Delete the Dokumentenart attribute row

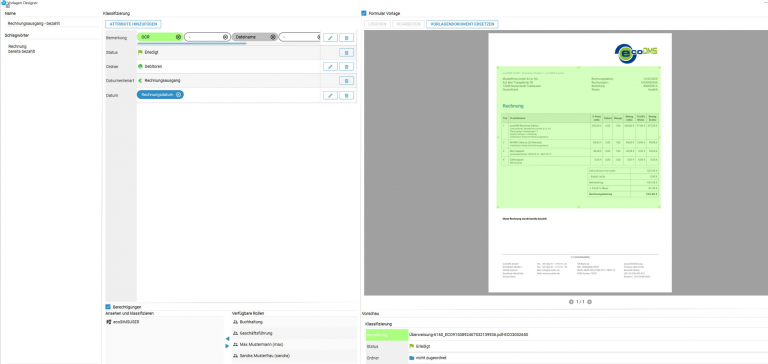pyautogui.click(x=346, y=81)
